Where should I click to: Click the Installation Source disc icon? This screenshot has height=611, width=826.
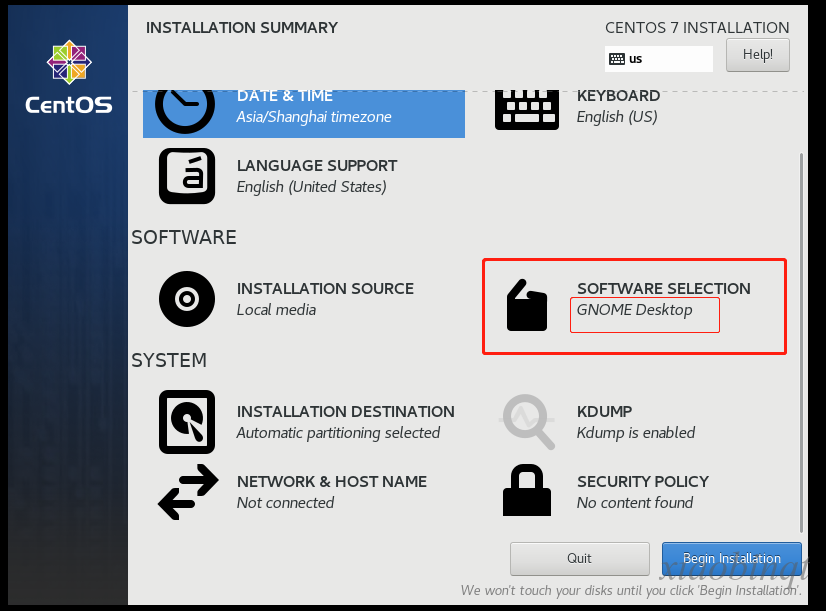[x=187, y=299]
